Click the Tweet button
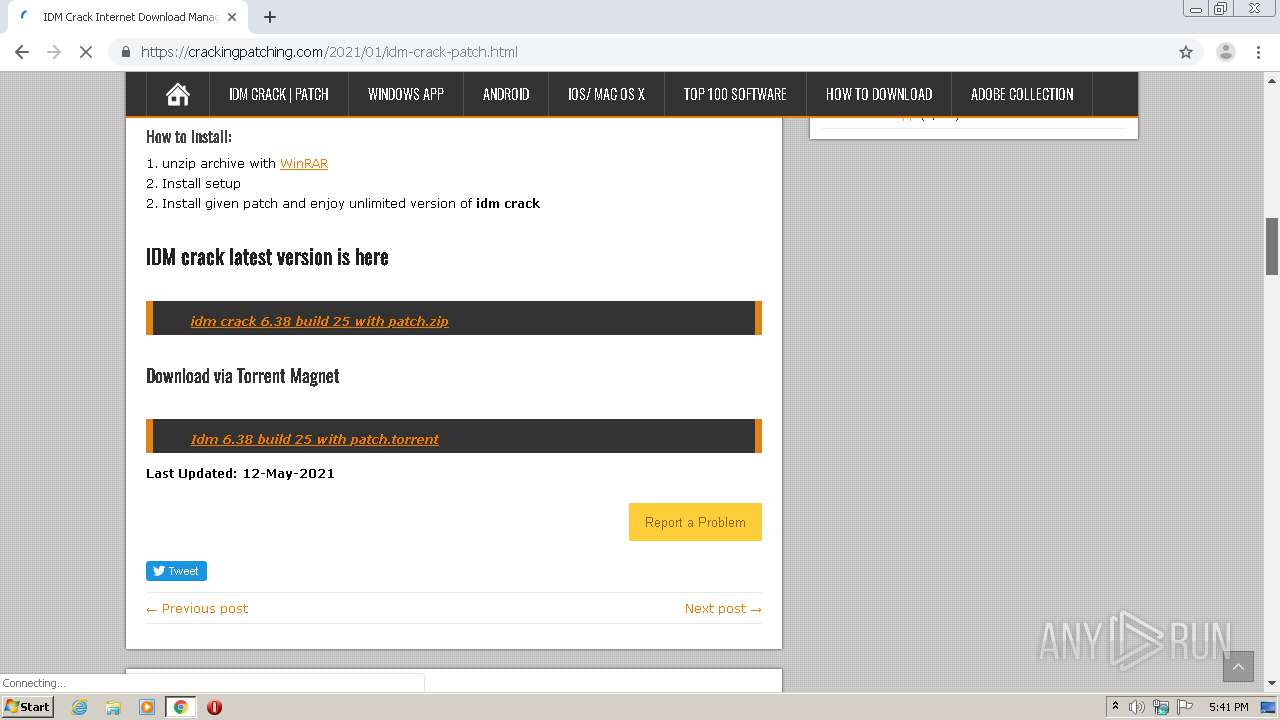This screenshot has width=1280, height=720. pos(176,571)
